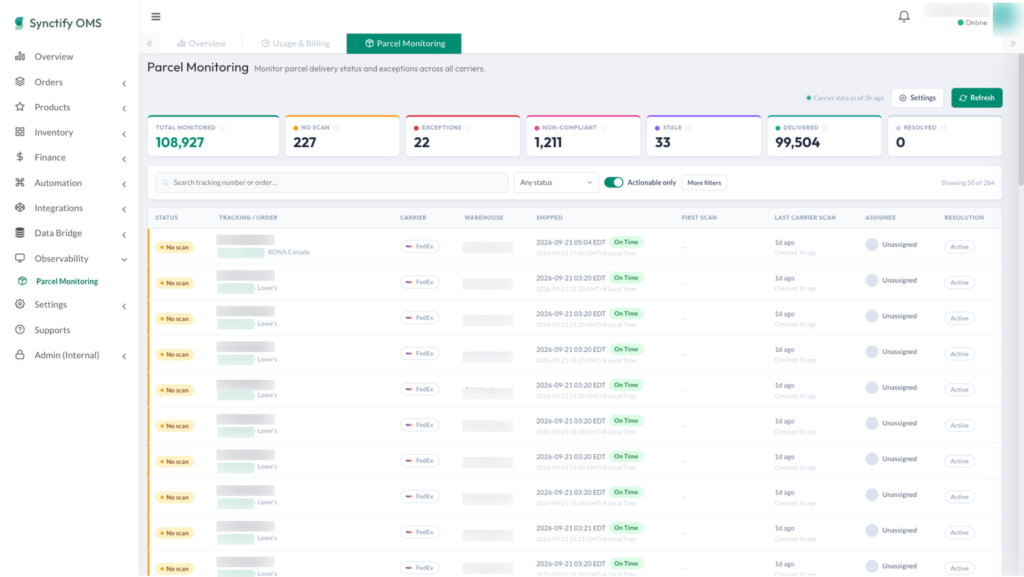Click the Products star icon
1024x577 pixels.
point(20,106)
